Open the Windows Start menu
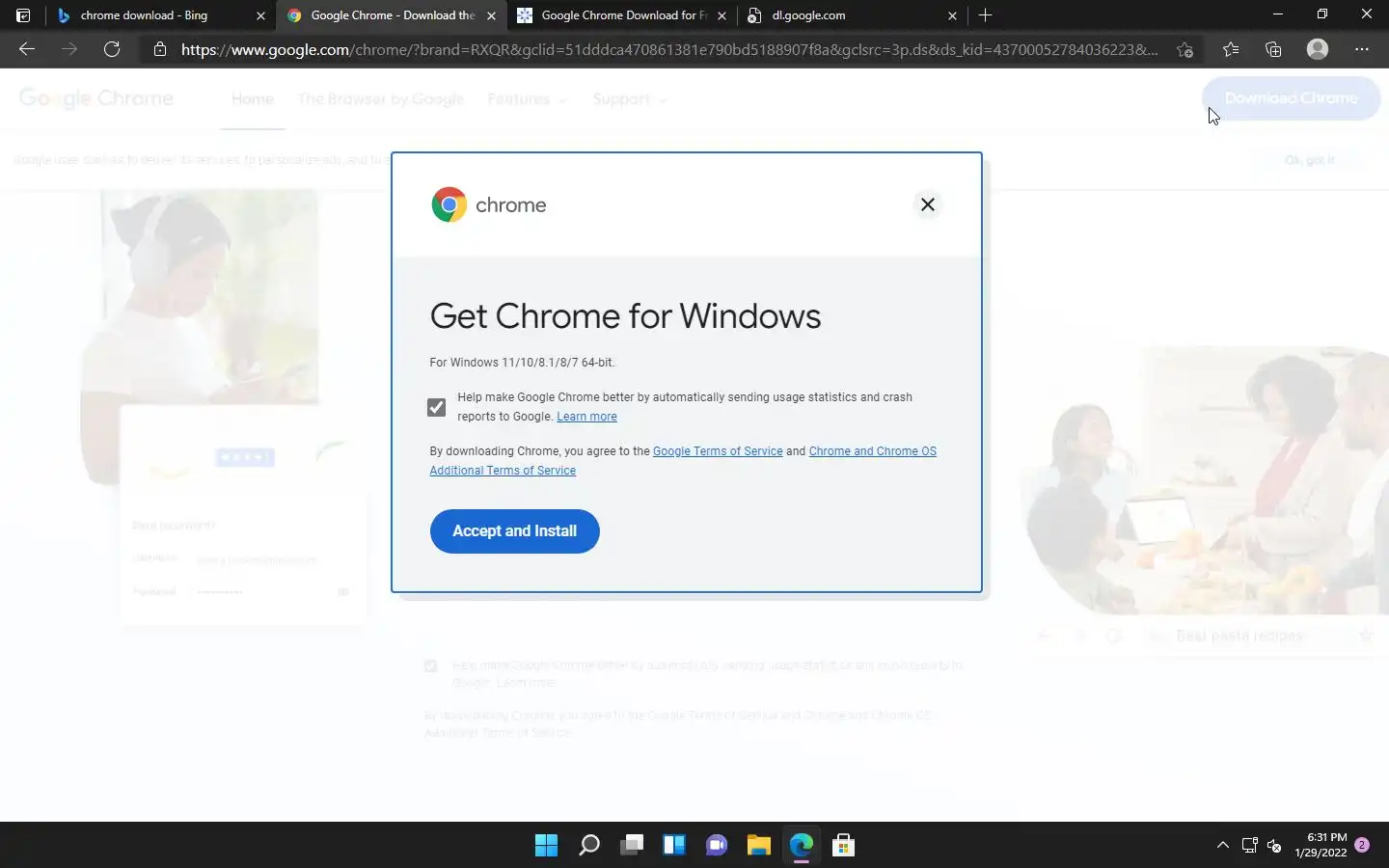The width and height of the screenshot is (1389, 868). (x=546, y=846)
